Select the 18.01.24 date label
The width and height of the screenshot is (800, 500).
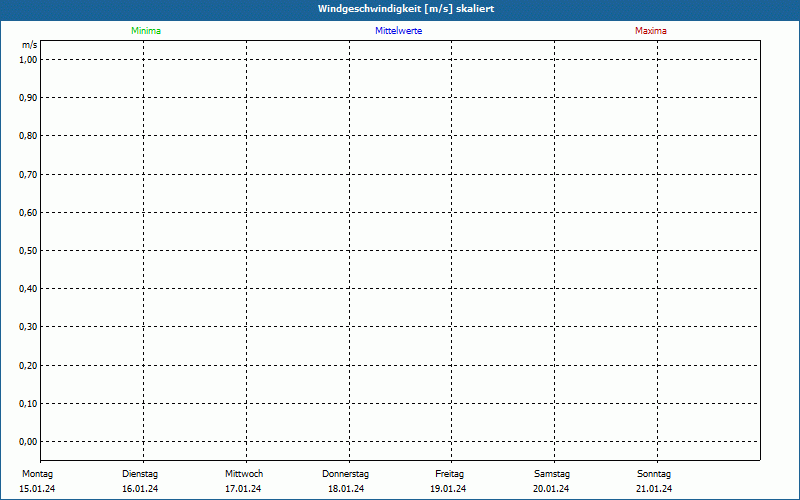(346, 489)
